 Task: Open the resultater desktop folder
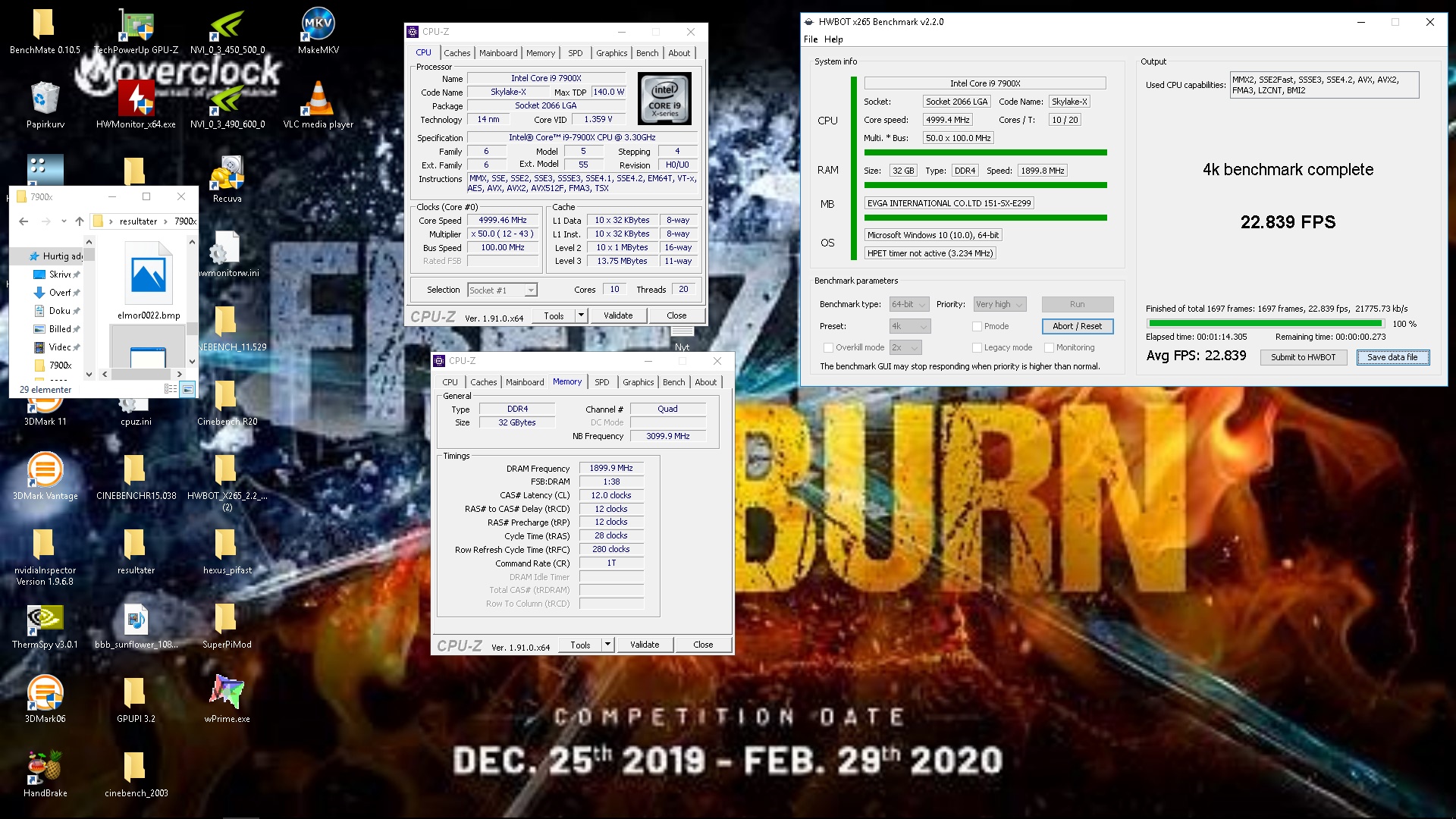tap(136, 551)
